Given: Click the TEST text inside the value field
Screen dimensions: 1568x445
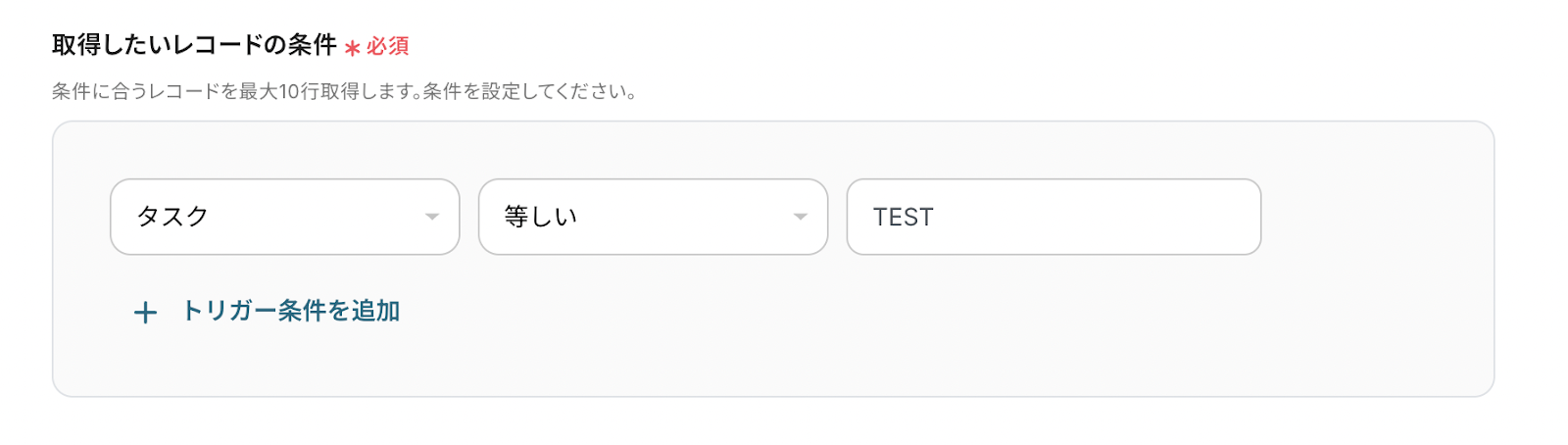Looking at the screenshot, I should pyautogui.click(x=903, y=217).
